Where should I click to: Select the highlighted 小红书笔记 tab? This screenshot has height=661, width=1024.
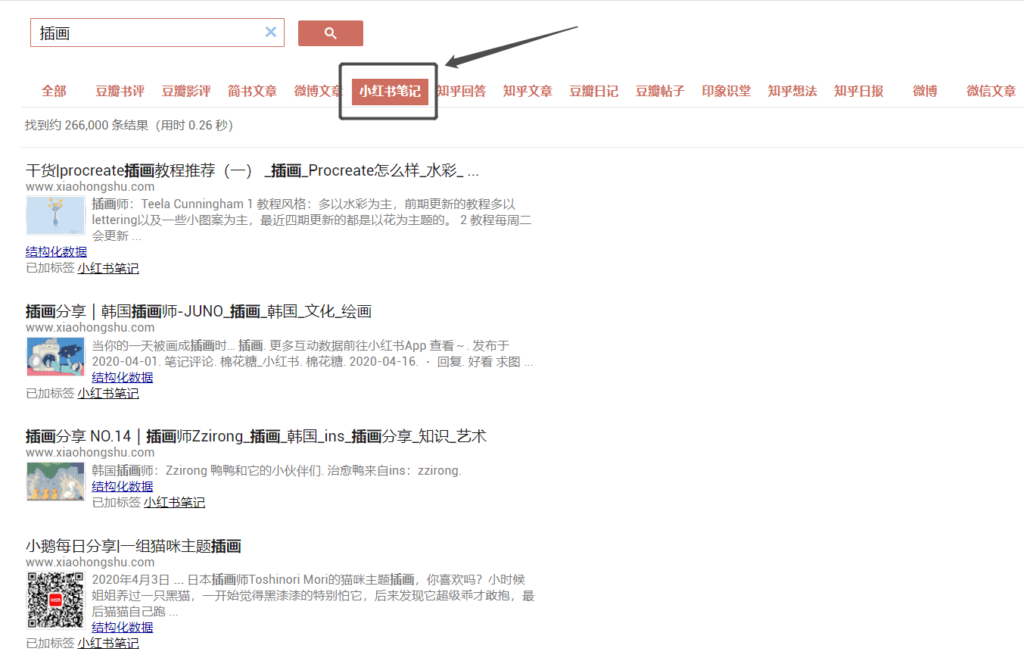point(390,91)
